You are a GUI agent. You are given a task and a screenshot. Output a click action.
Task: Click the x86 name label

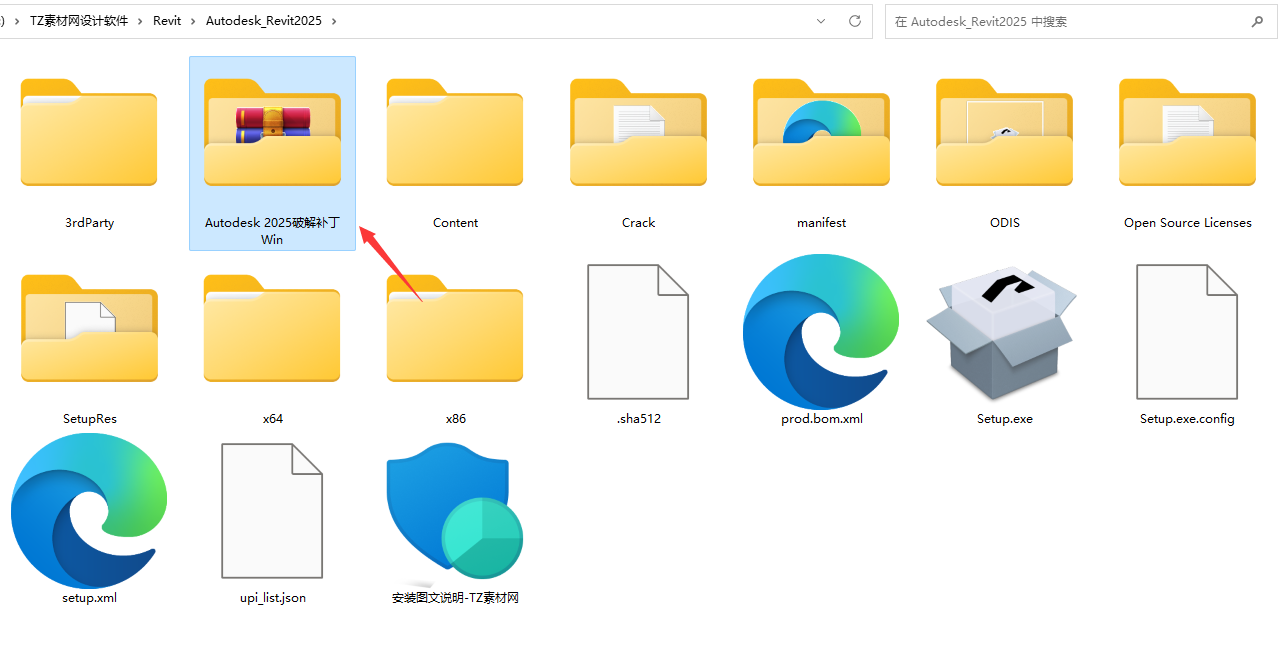455,419
